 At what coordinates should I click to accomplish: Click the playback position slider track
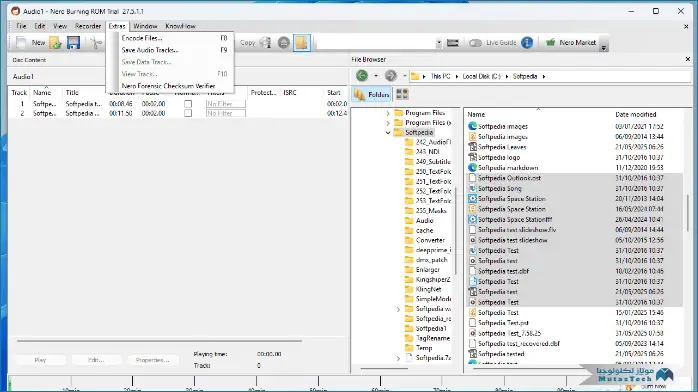(159, 341)
